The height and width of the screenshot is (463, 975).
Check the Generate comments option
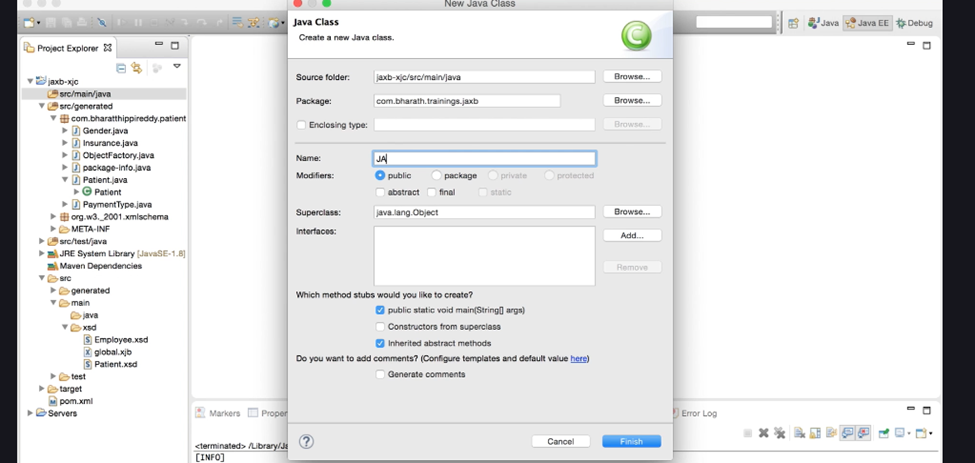[380, 375]
